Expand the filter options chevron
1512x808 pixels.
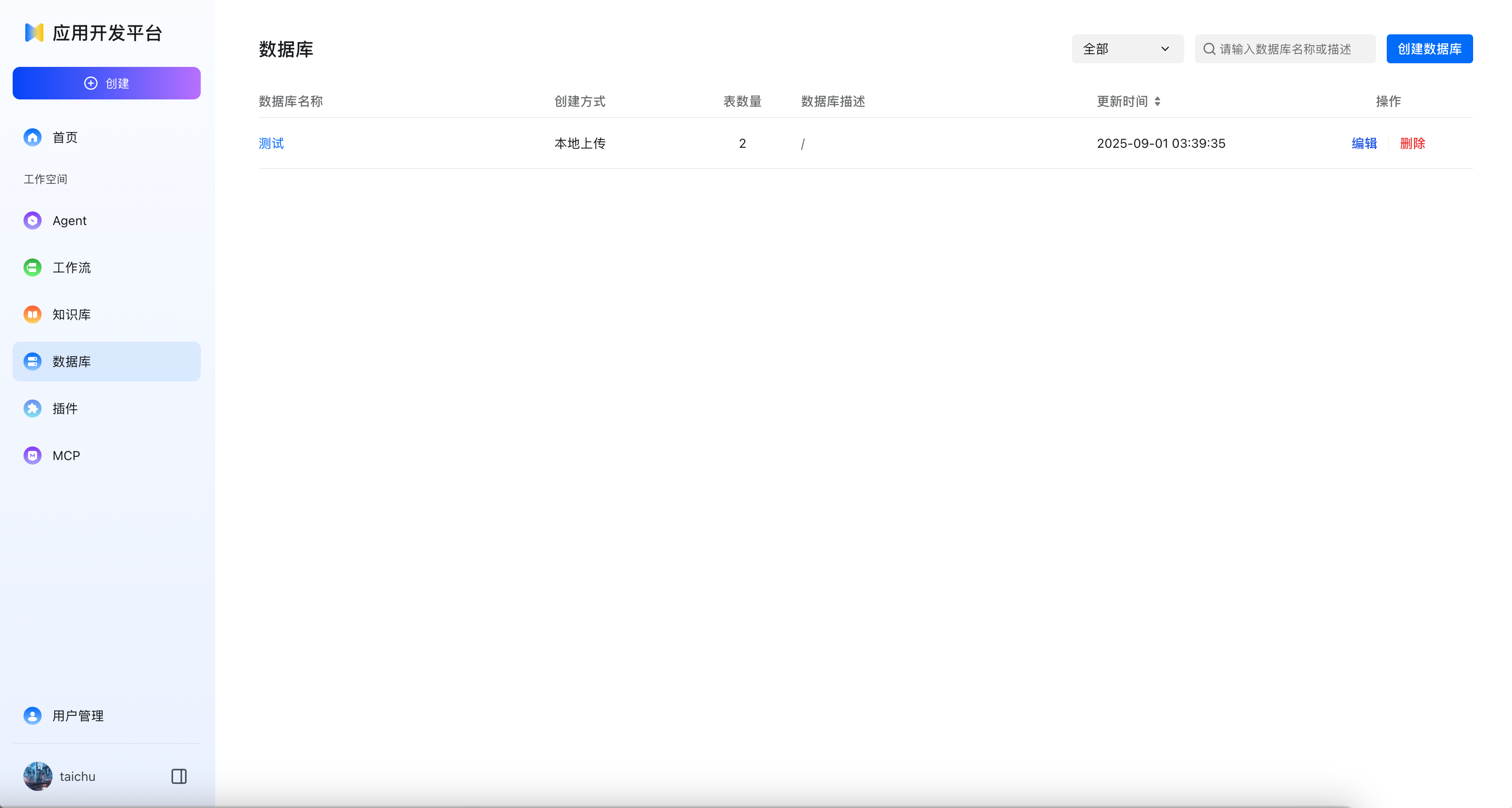click(1165, 49)
